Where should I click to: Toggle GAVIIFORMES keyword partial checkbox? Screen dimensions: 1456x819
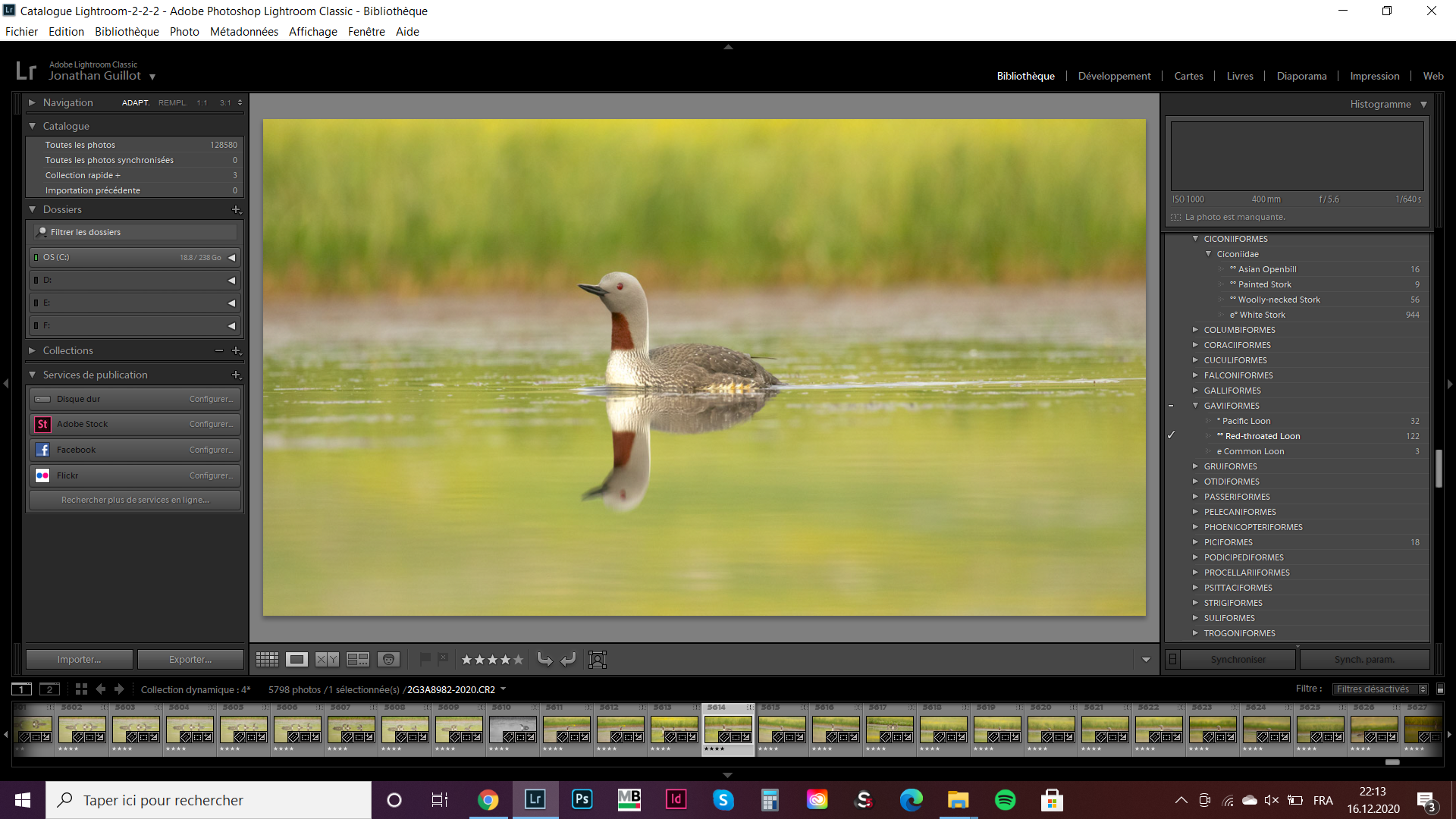coord(1171,406)
